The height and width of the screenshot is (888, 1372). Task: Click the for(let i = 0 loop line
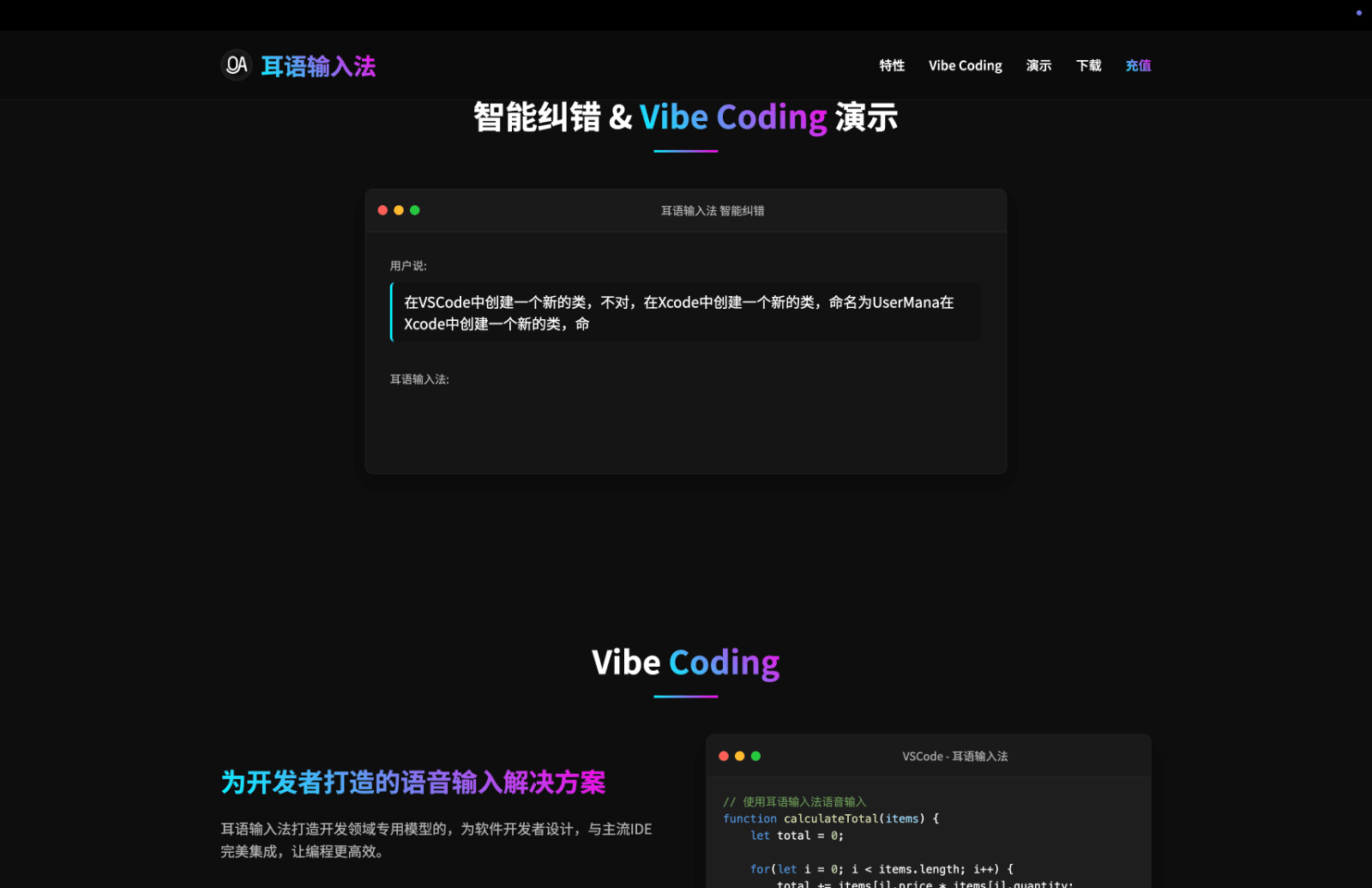882,869
